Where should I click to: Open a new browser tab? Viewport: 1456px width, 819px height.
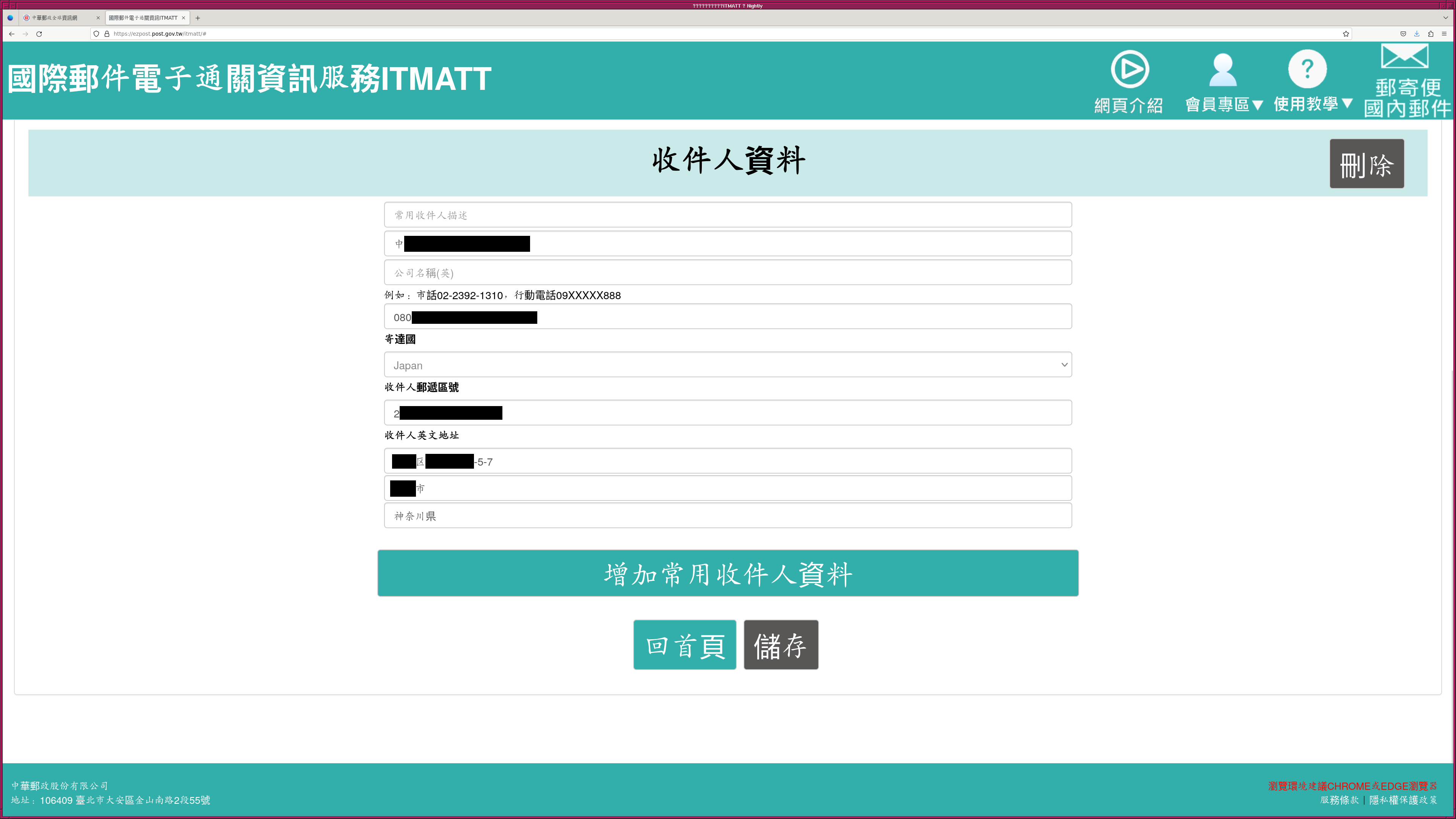(198, 18)
